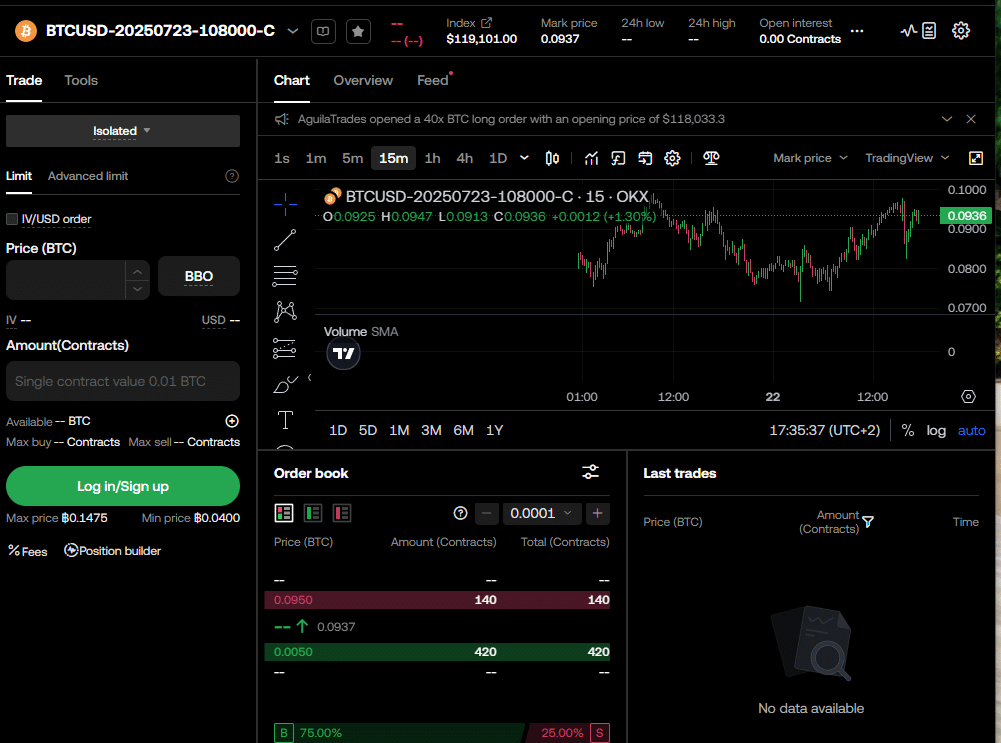1001x743 pixels.
Task: Show both bids and asks view
Action: [284, 513]
